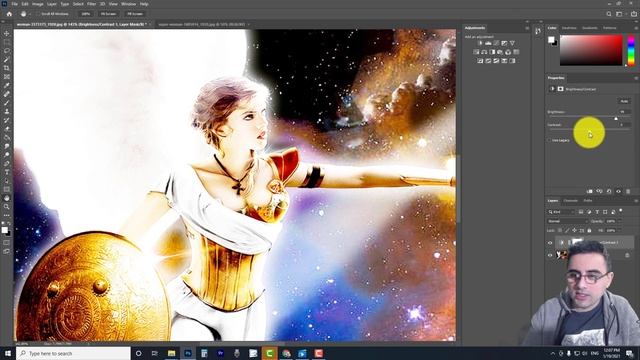Click the 100% zoom button
640x360 pixels.
point(85,14)
